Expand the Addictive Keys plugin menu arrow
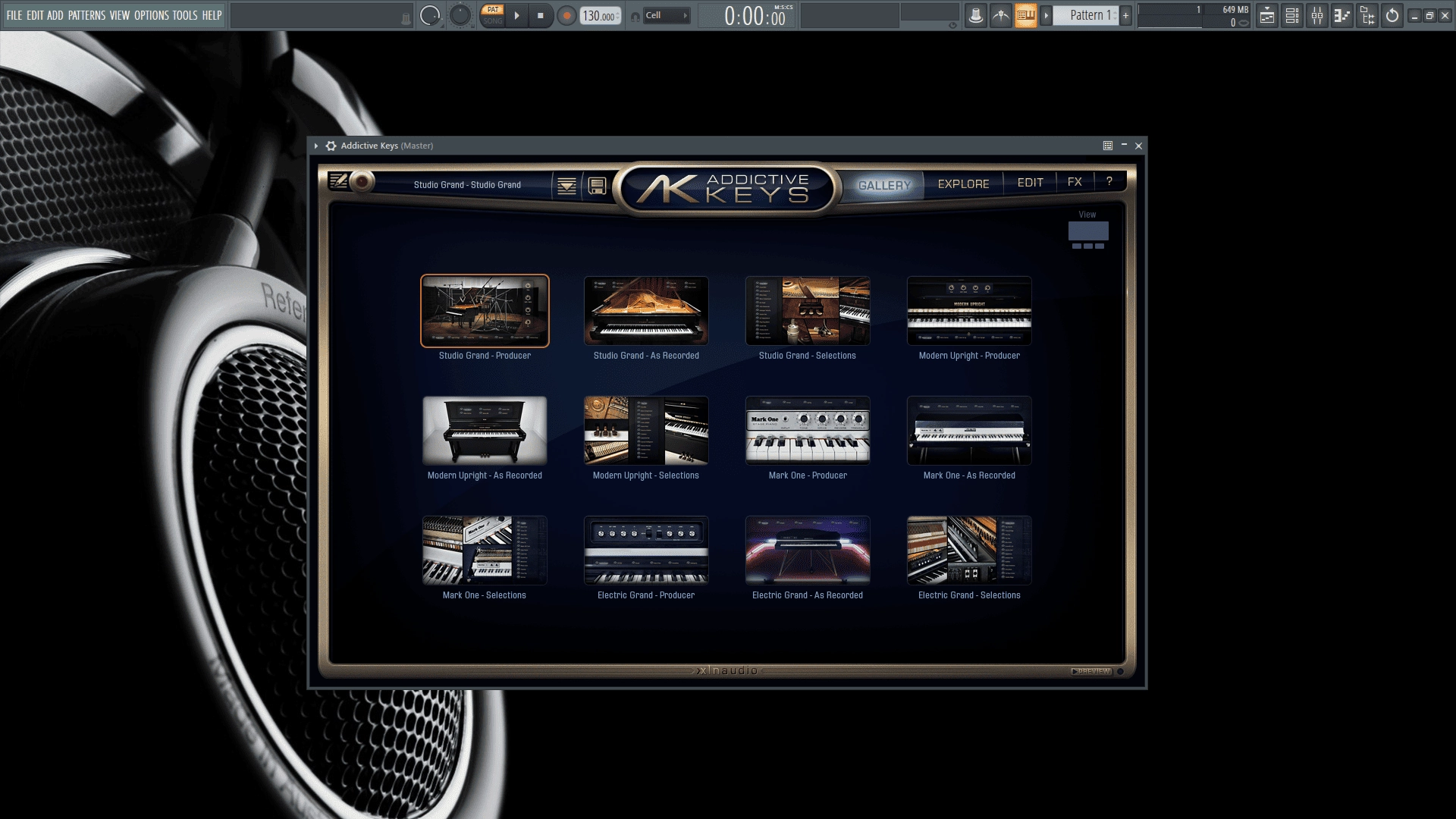This screenshot has width=1456, height=819. [316, 146]
